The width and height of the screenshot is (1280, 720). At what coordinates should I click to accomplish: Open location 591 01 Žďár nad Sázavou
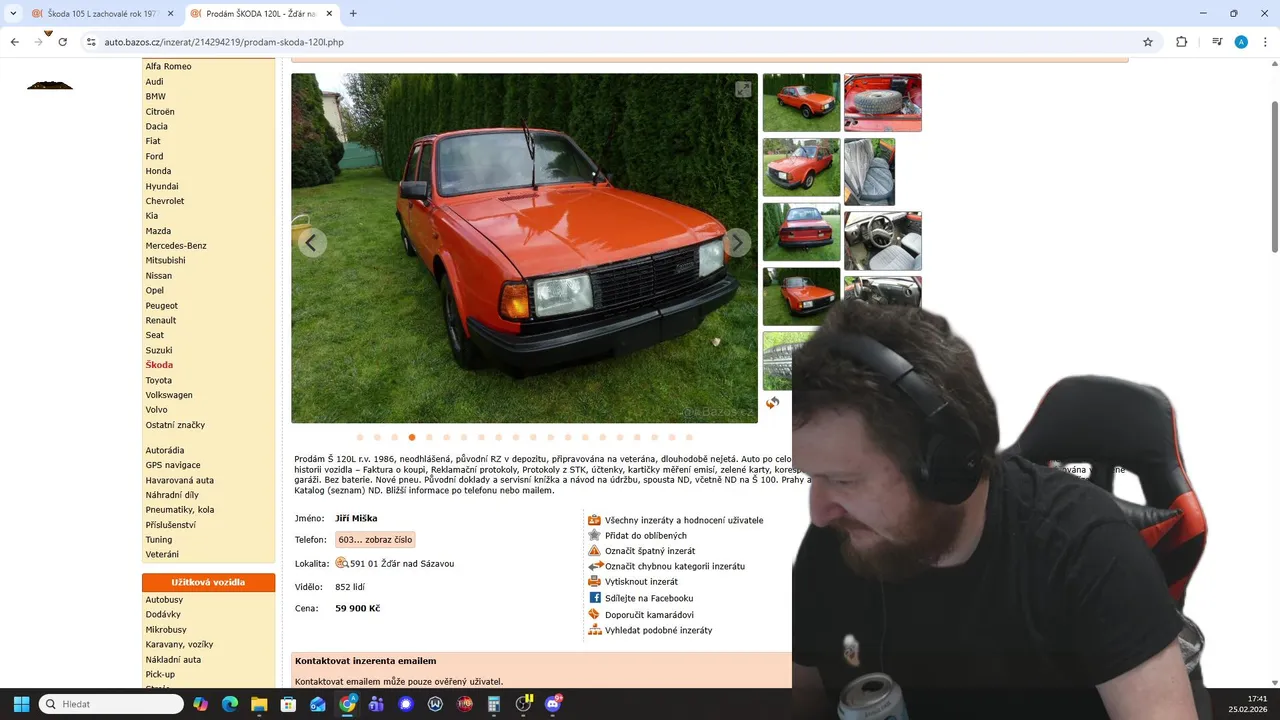401,564
